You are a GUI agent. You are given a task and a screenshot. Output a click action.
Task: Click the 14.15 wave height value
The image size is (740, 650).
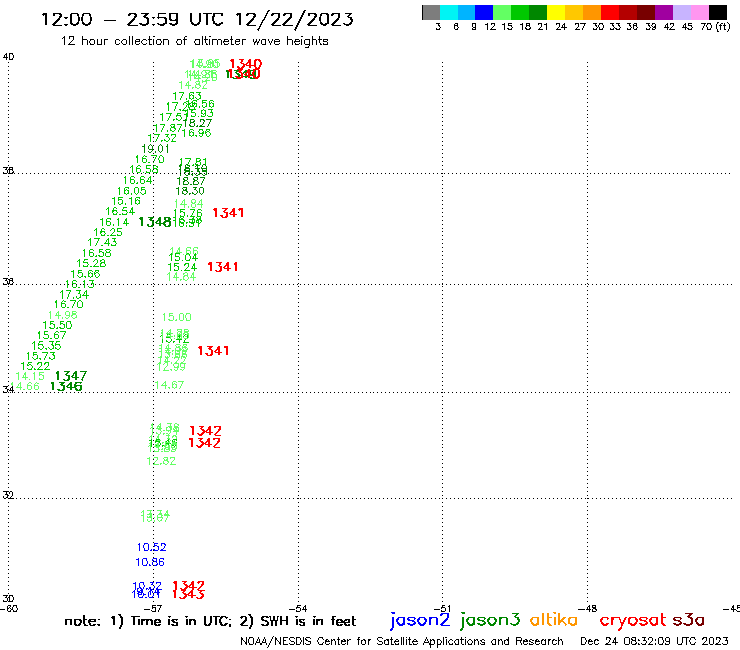tap(30, 377)
